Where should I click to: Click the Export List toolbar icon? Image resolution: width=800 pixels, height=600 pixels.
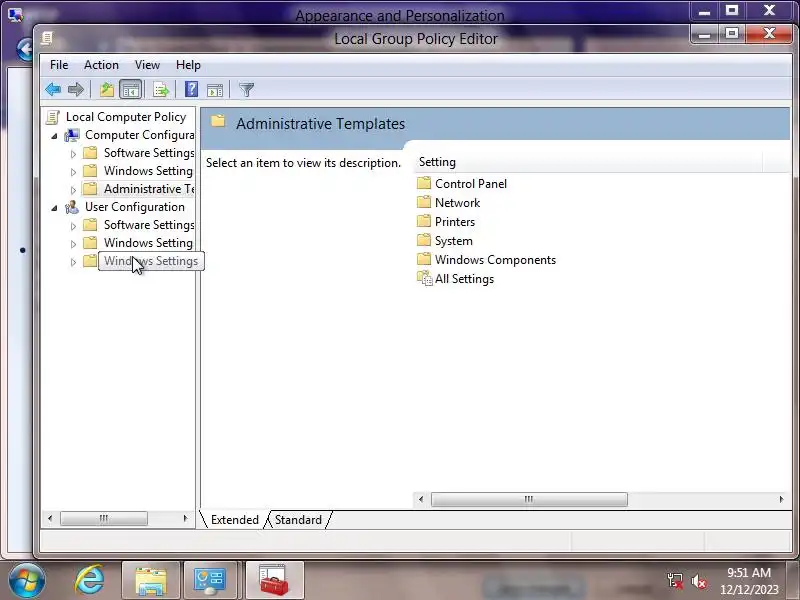click(x=161, y=90)
